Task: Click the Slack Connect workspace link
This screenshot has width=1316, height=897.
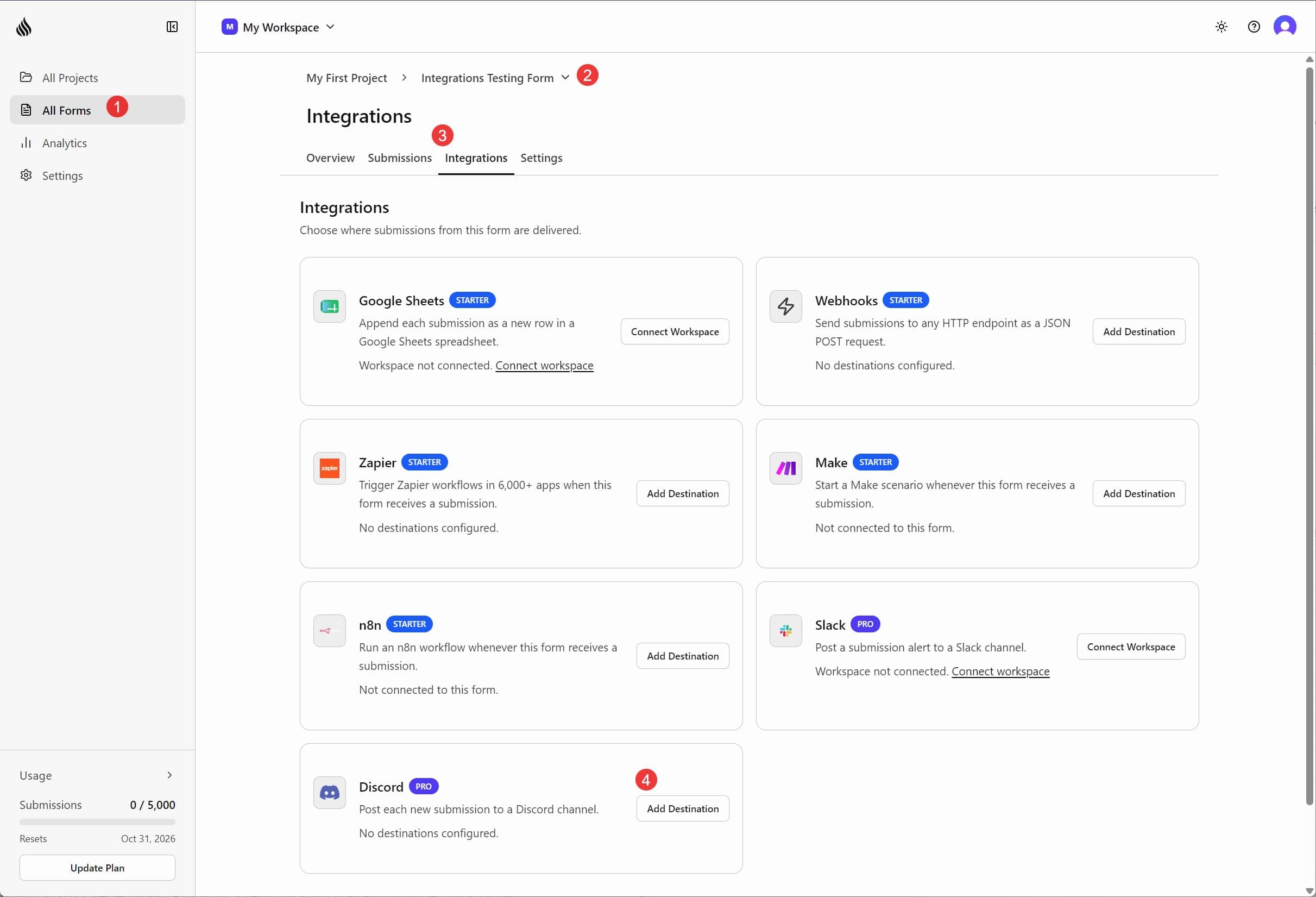Action: pos(1000,671)
